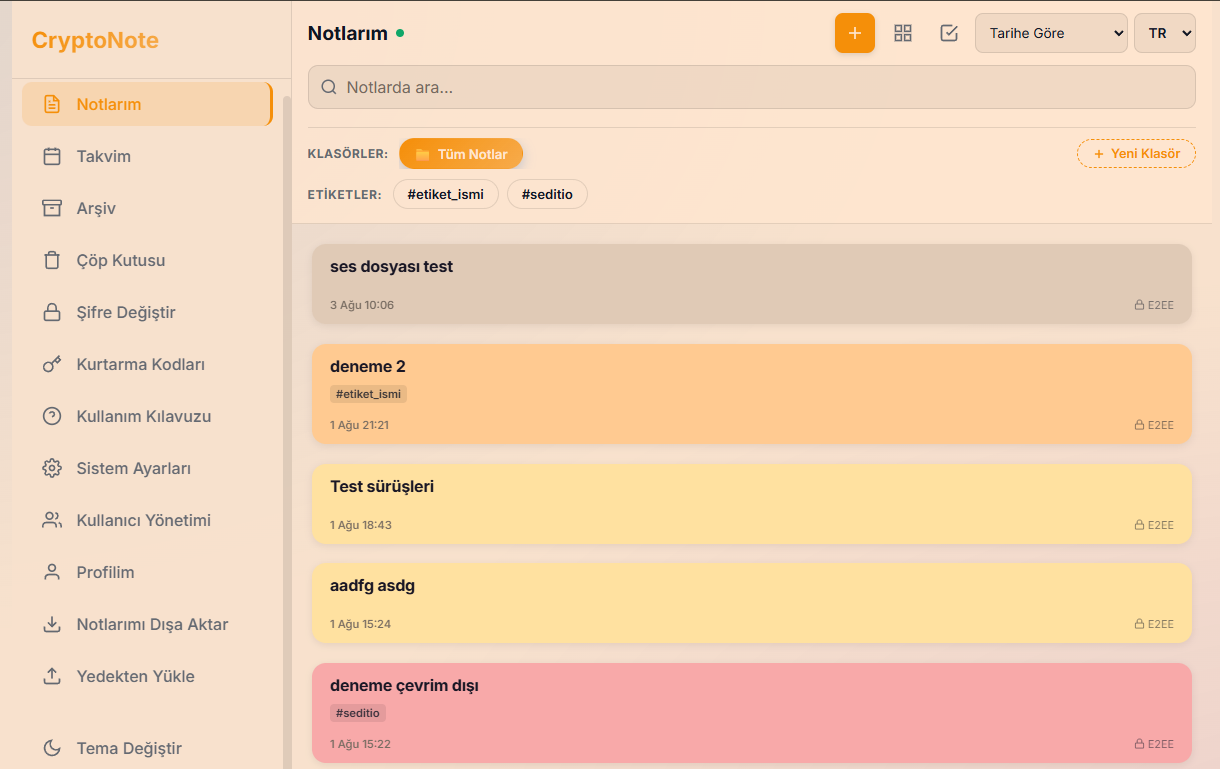Viewport: 1220px width, 769px height.
Task: Click timestamp 3 Ağu 10:06
Action: (x=362, y=305)
